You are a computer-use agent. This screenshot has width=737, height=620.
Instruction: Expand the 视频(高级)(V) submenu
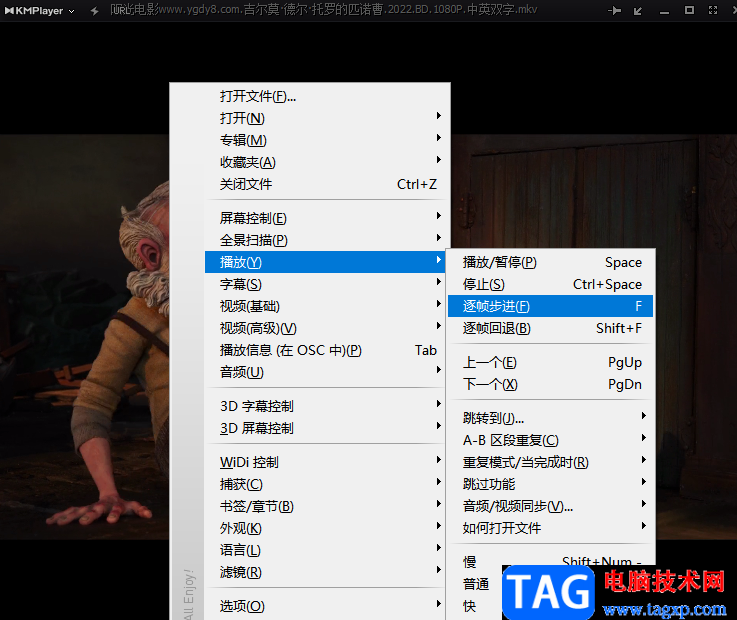[x=325, y=328]
